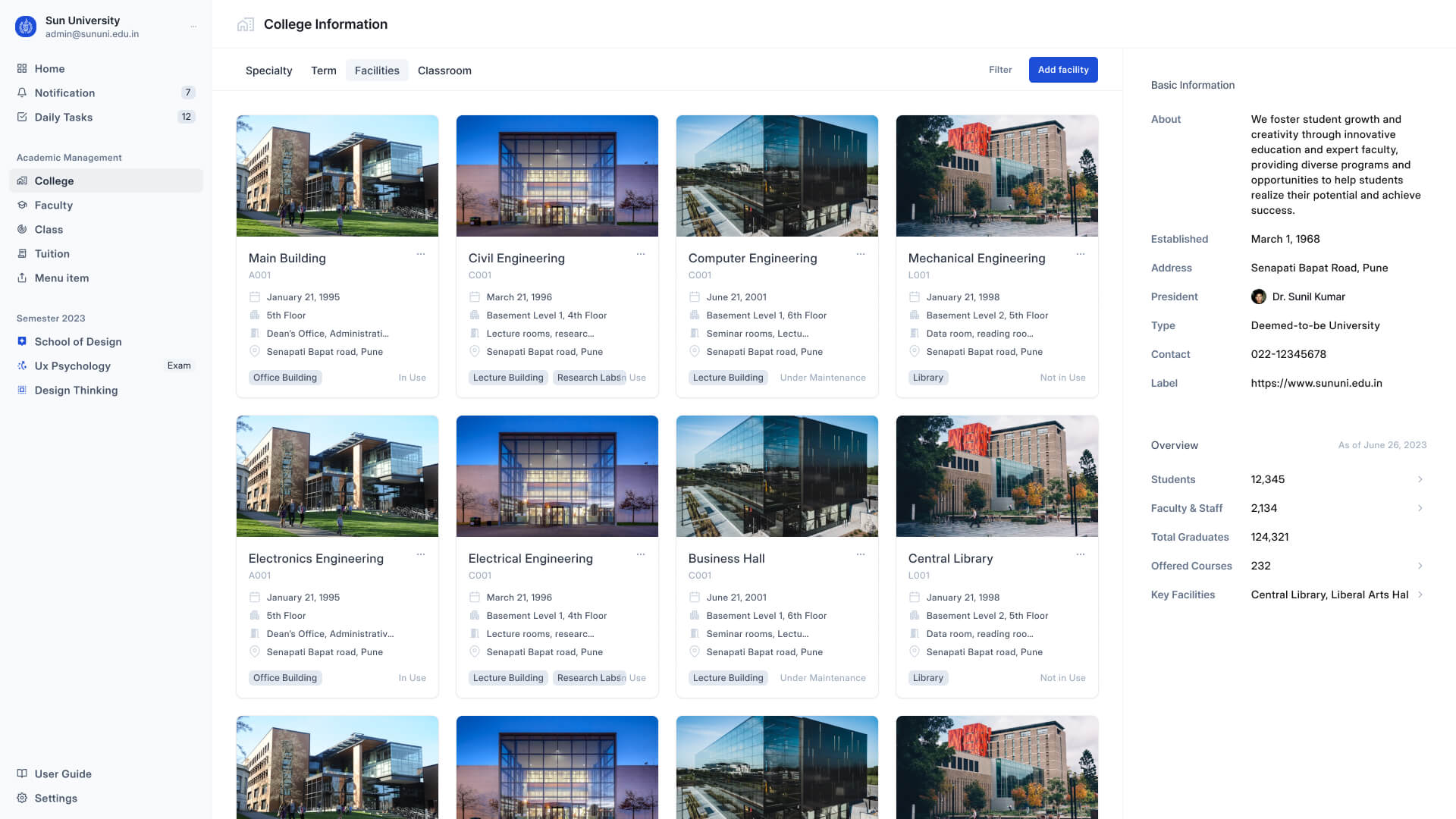Click the As of June 26, 2023 label

point(1382,445)
